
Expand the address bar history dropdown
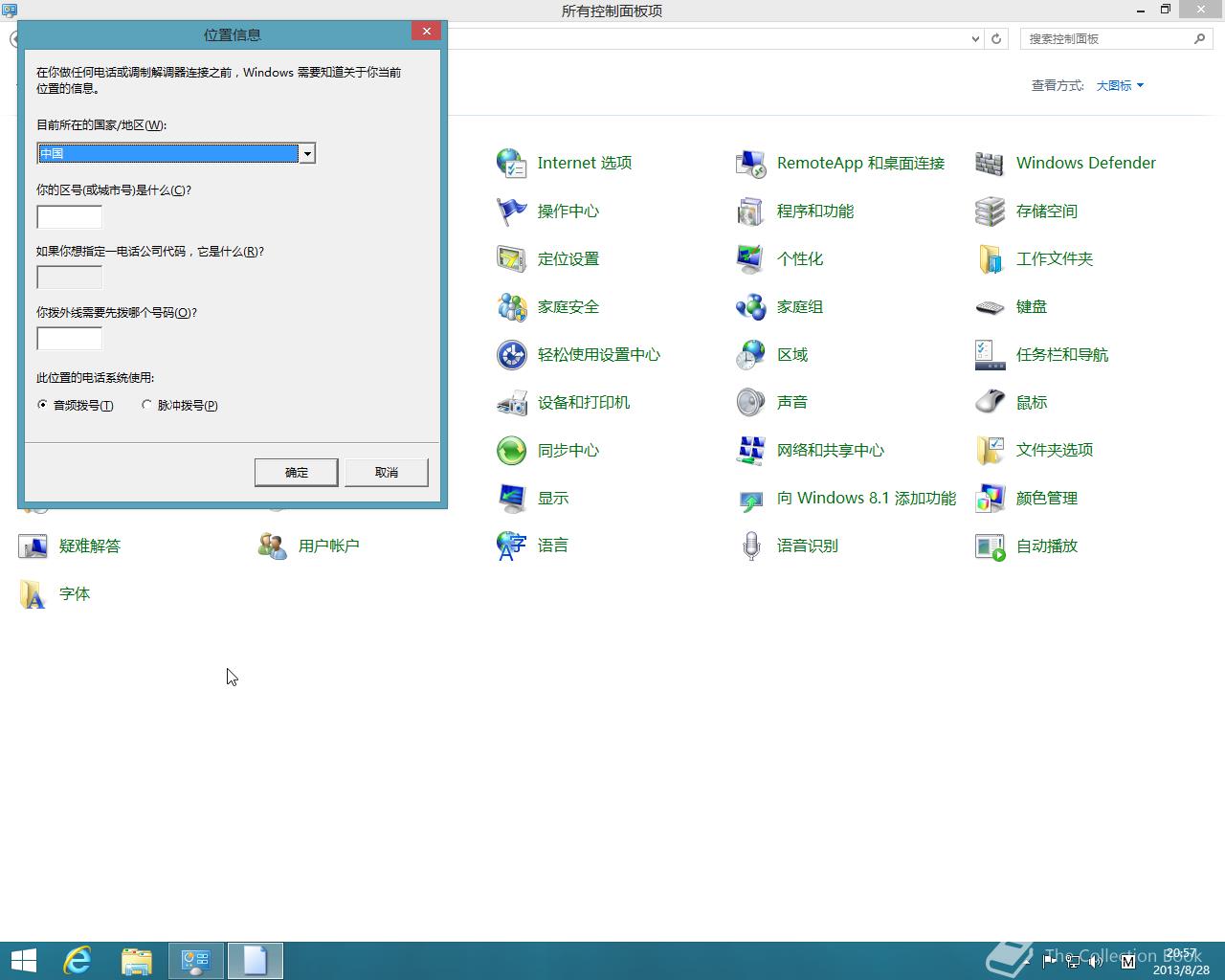pyautogui.click(x=975, y=39)
